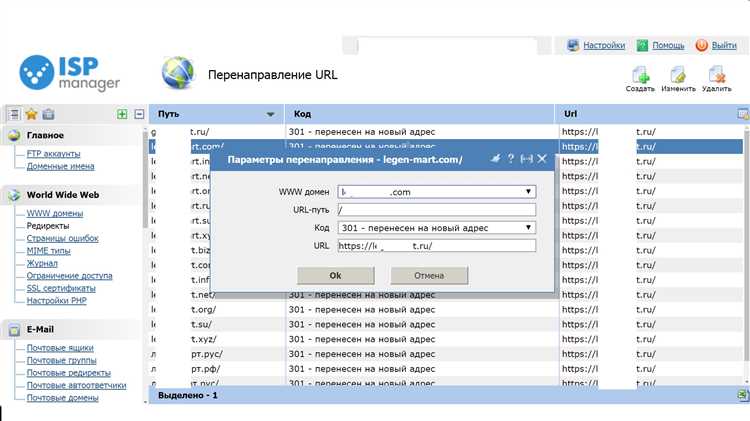This screenshot has height=421, width=750.
Task: Select the first table row ending t.ru/
Action: (446, 132)
